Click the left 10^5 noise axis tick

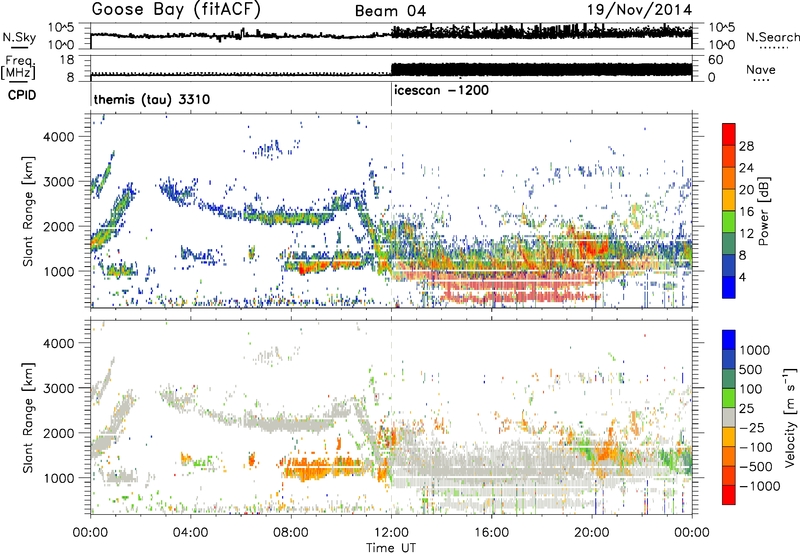[x=61, y=27]
